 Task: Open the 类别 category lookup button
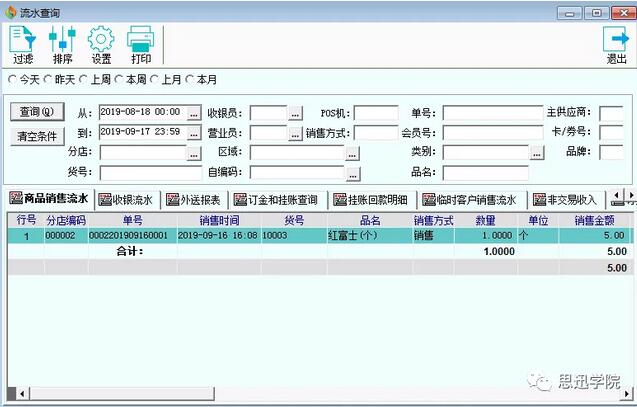537,153
